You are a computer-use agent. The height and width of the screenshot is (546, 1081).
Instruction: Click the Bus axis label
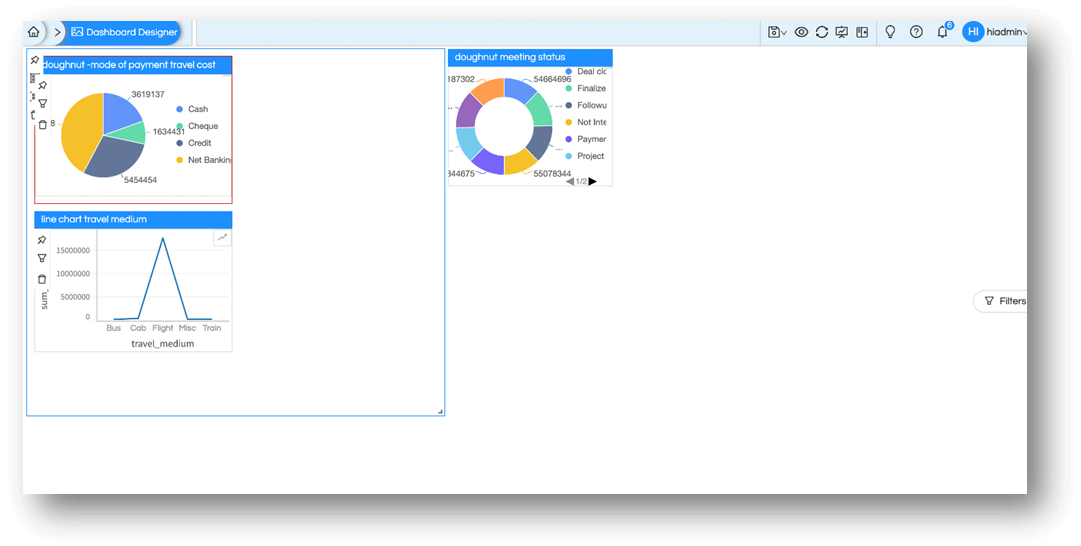pos(114,328)
